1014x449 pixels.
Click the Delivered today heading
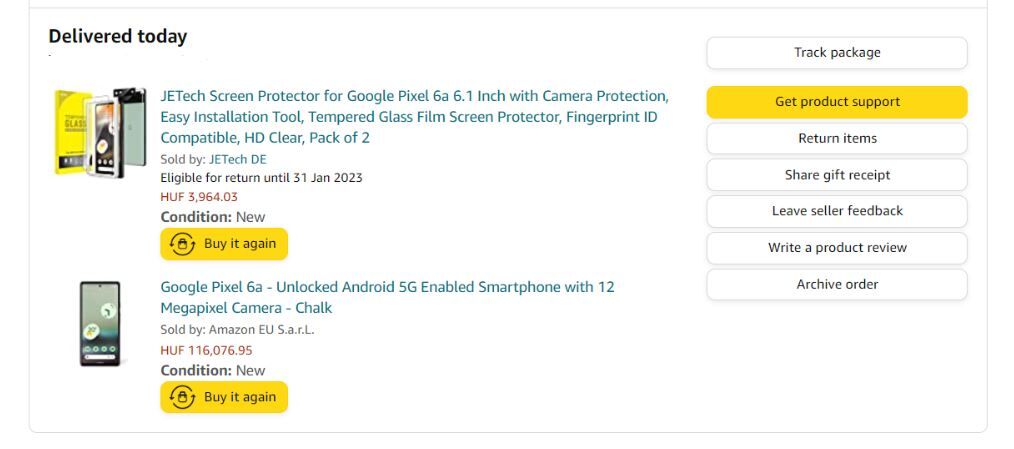point(118,37)
